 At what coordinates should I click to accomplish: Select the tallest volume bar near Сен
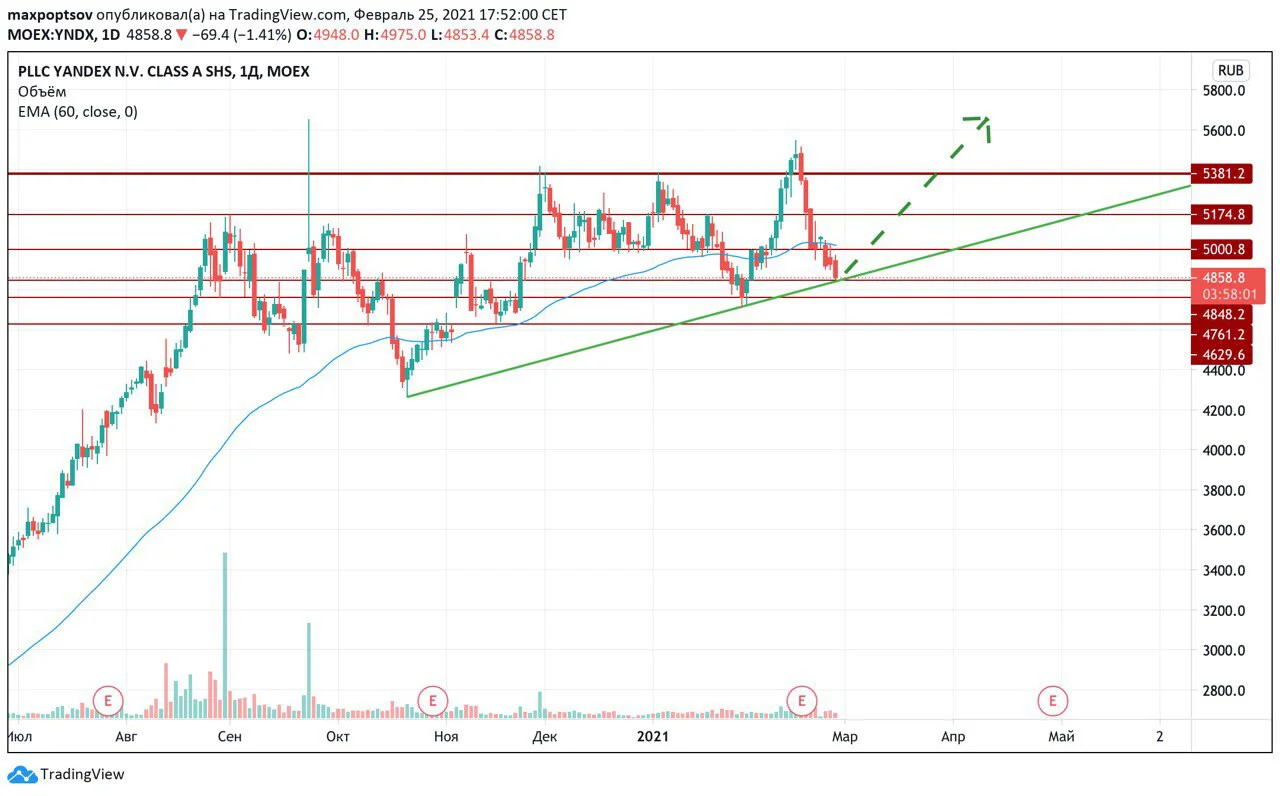click(225, 635)
